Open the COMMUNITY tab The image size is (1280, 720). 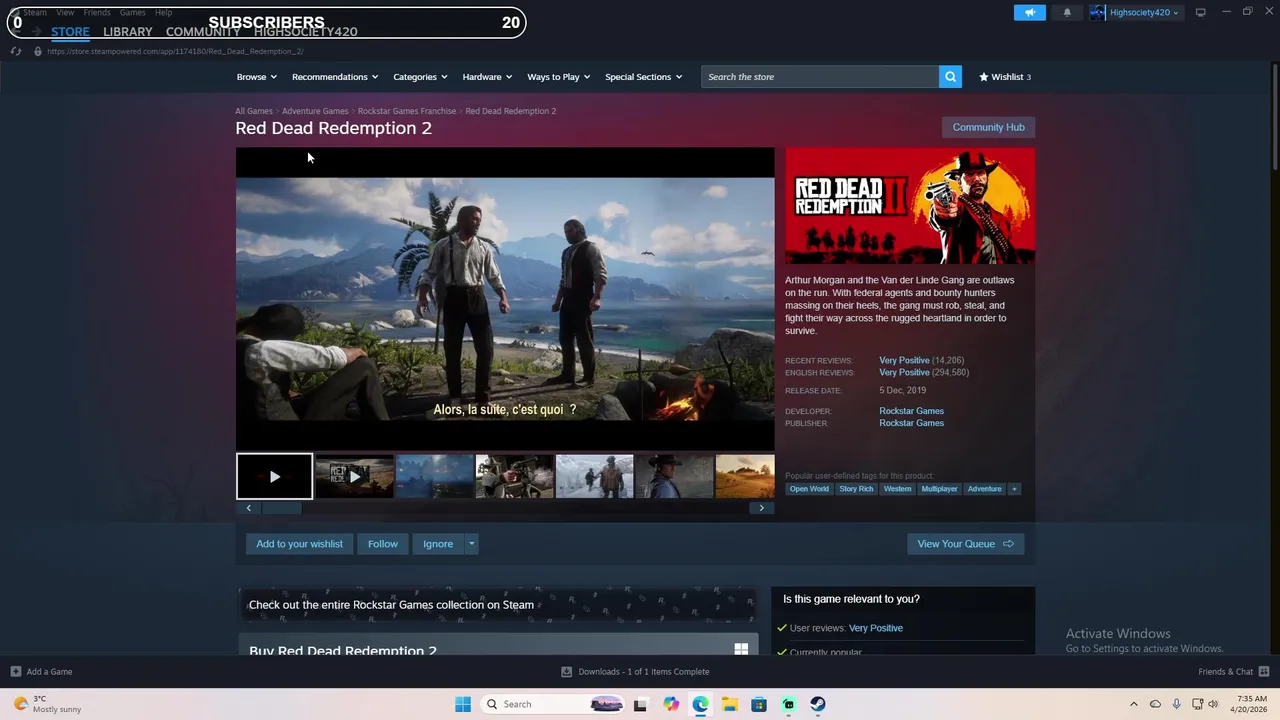(203, 32)
